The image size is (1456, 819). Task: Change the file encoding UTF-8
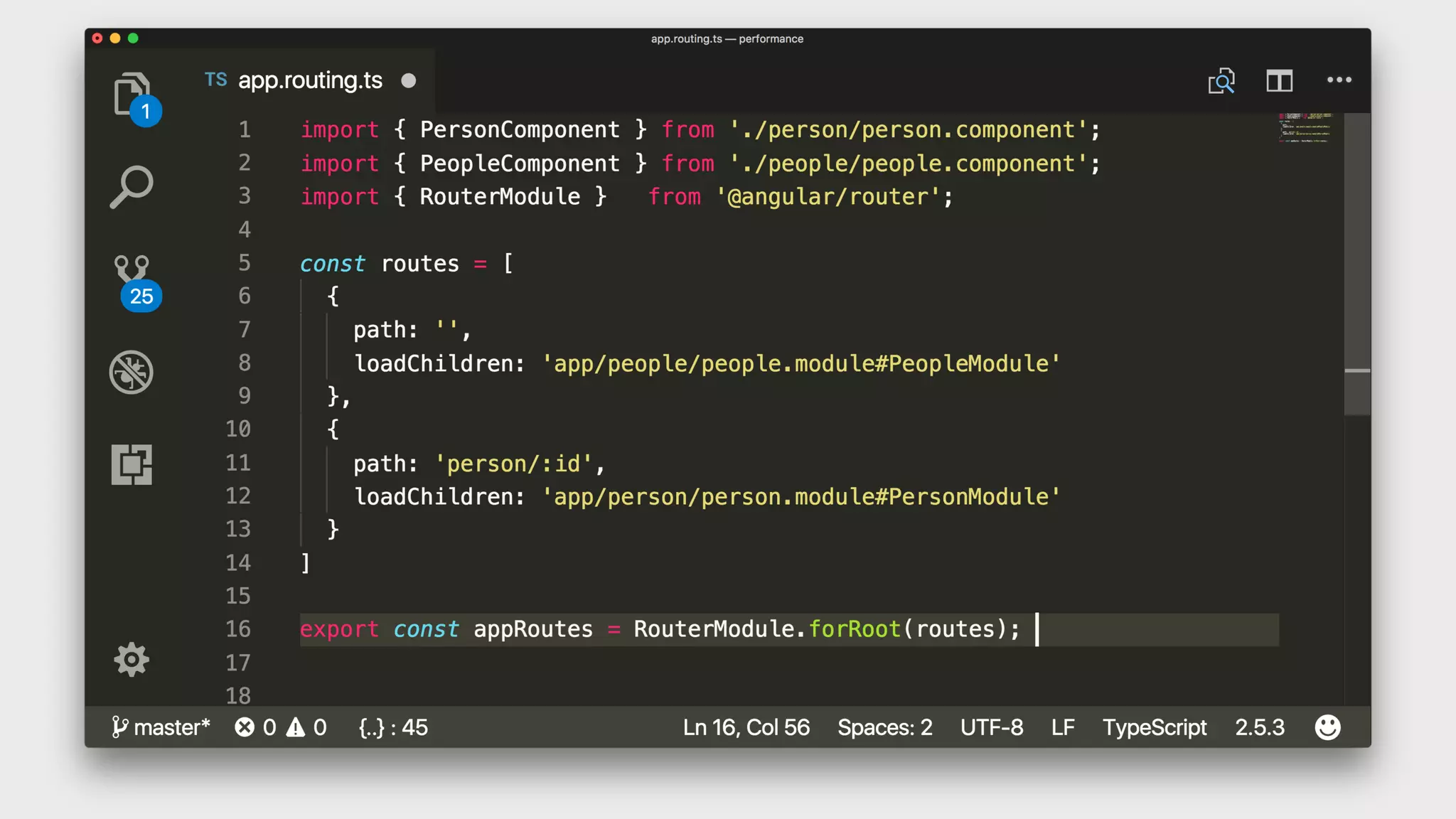pyautogui.click(x=991, y=727)
